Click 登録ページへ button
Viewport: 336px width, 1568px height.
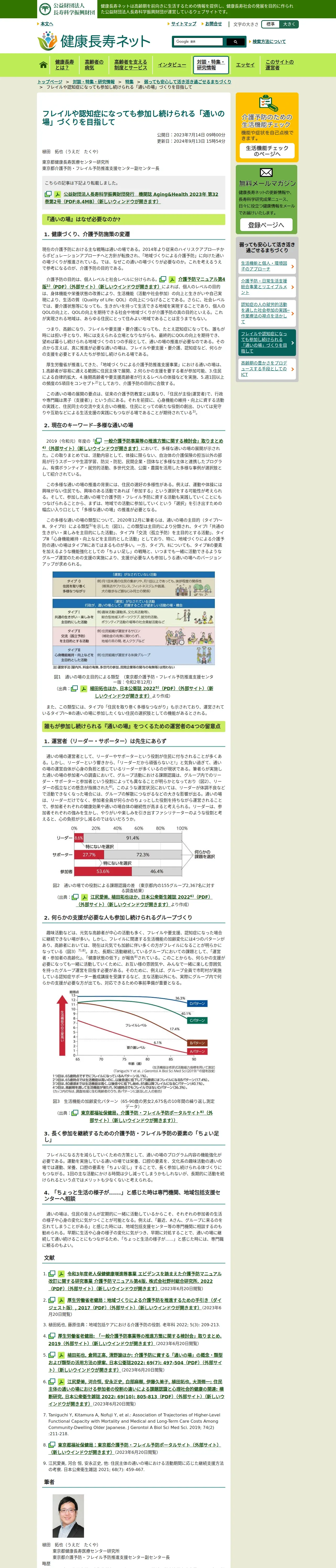click(x=266, y=224)
